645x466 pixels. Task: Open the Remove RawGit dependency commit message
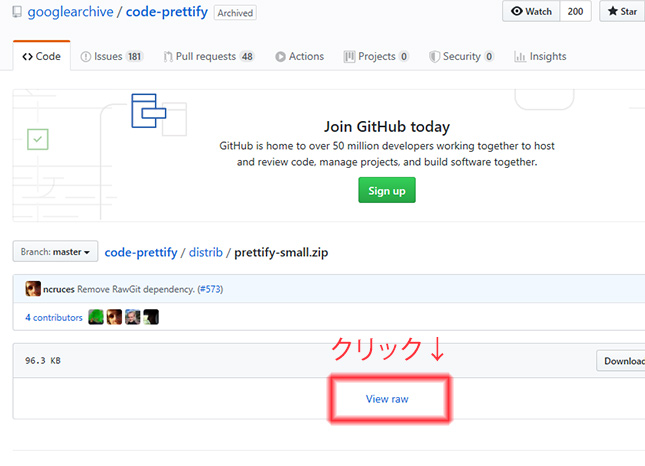[x=136, y=289]
